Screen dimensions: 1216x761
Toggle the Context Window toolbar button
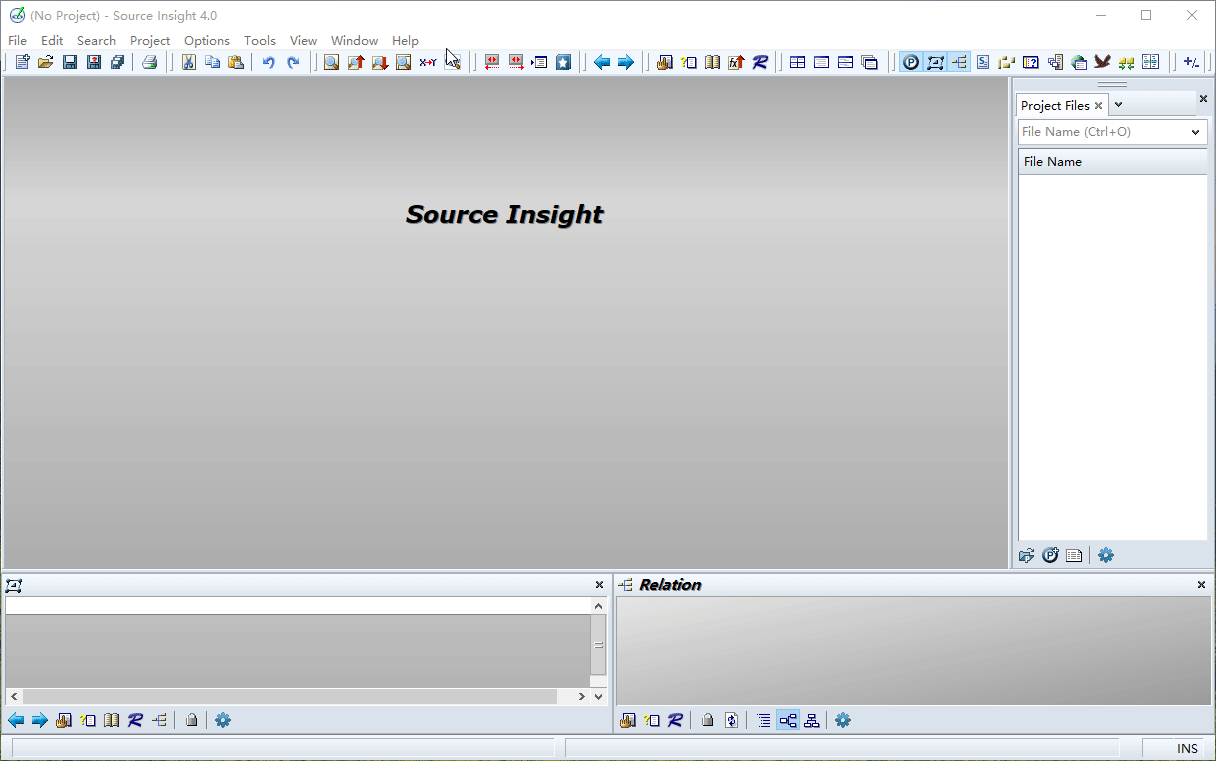(935, 62)
